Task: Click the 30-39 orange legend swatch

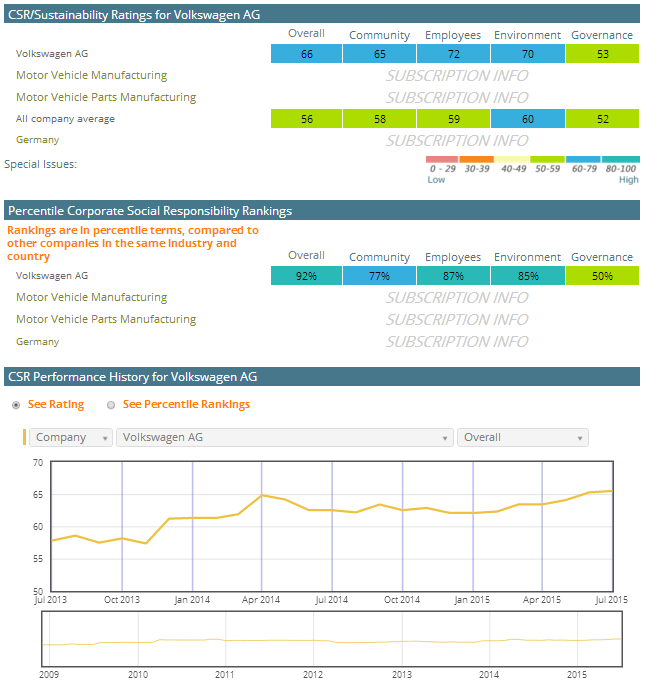Action: [477, 159]
